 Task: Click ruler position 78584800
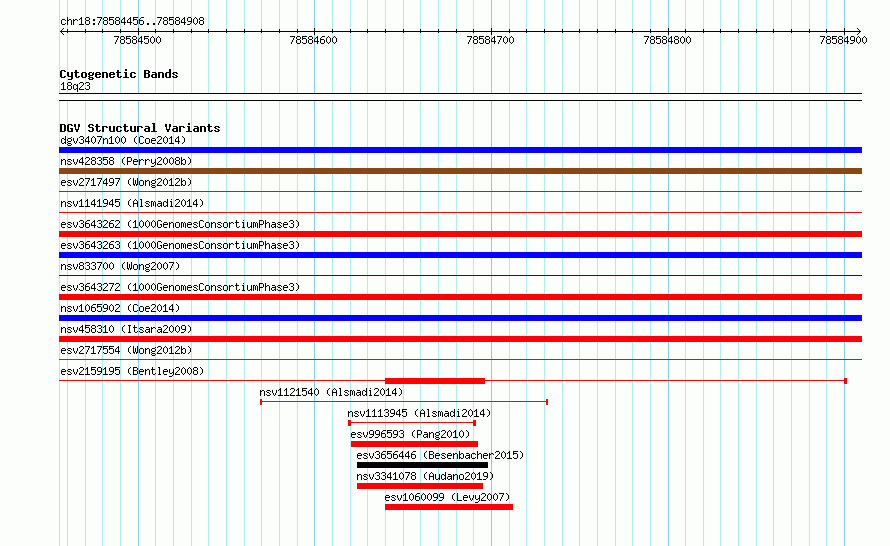[668, 40]
